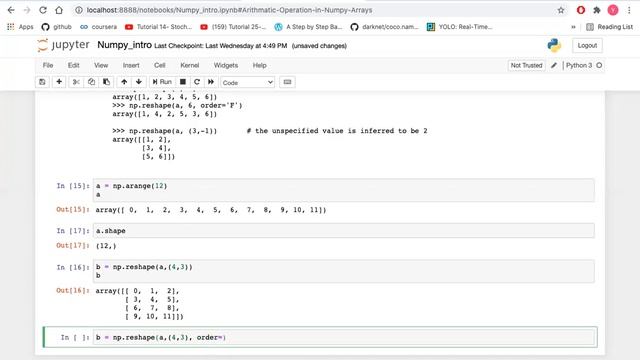Viewport: 640px width, 360px height.
Task: Click the browser back arrow
Action: 11,10
